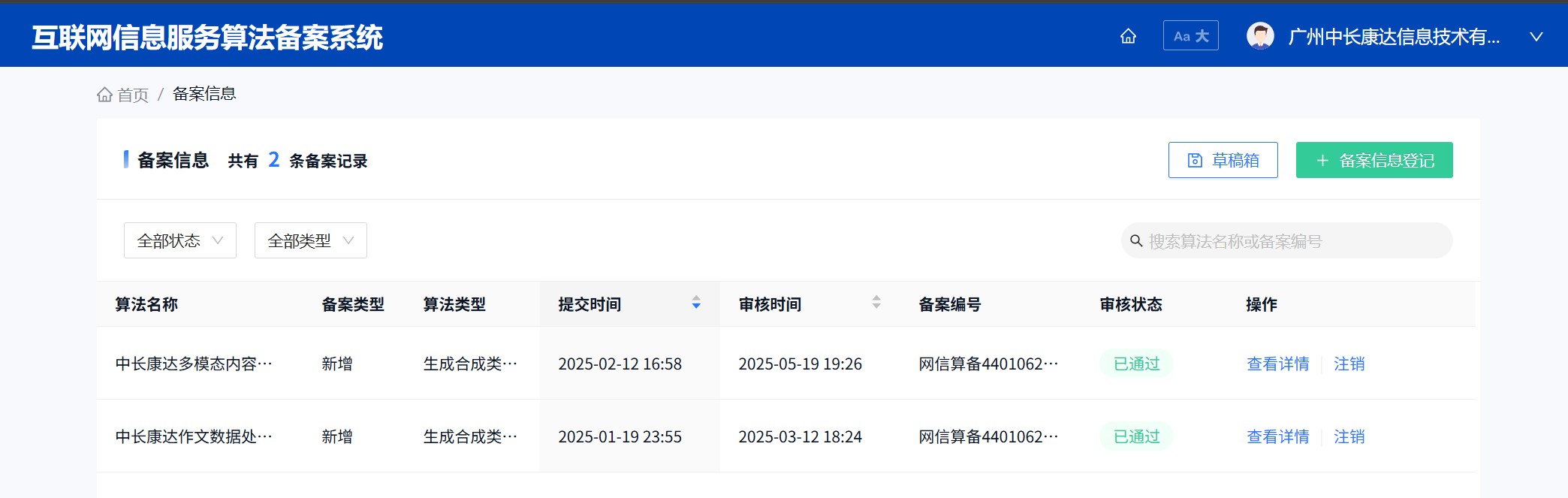Click 注销 for the 中长康达作文数据处 record

1349,437
